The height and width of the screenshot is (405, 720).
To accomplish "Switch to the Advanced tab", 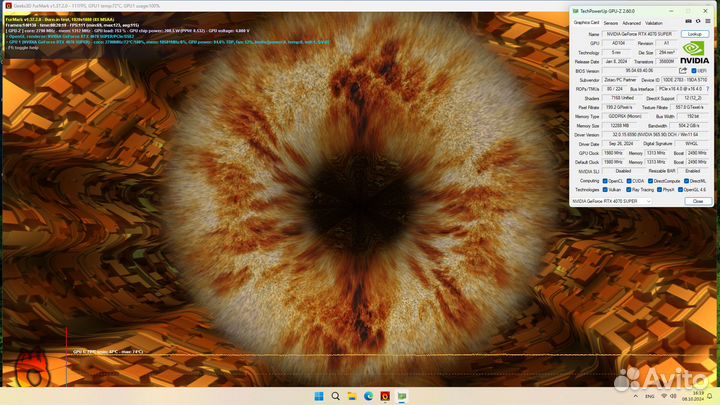I will pyautogui.click(x=631, y=23).
